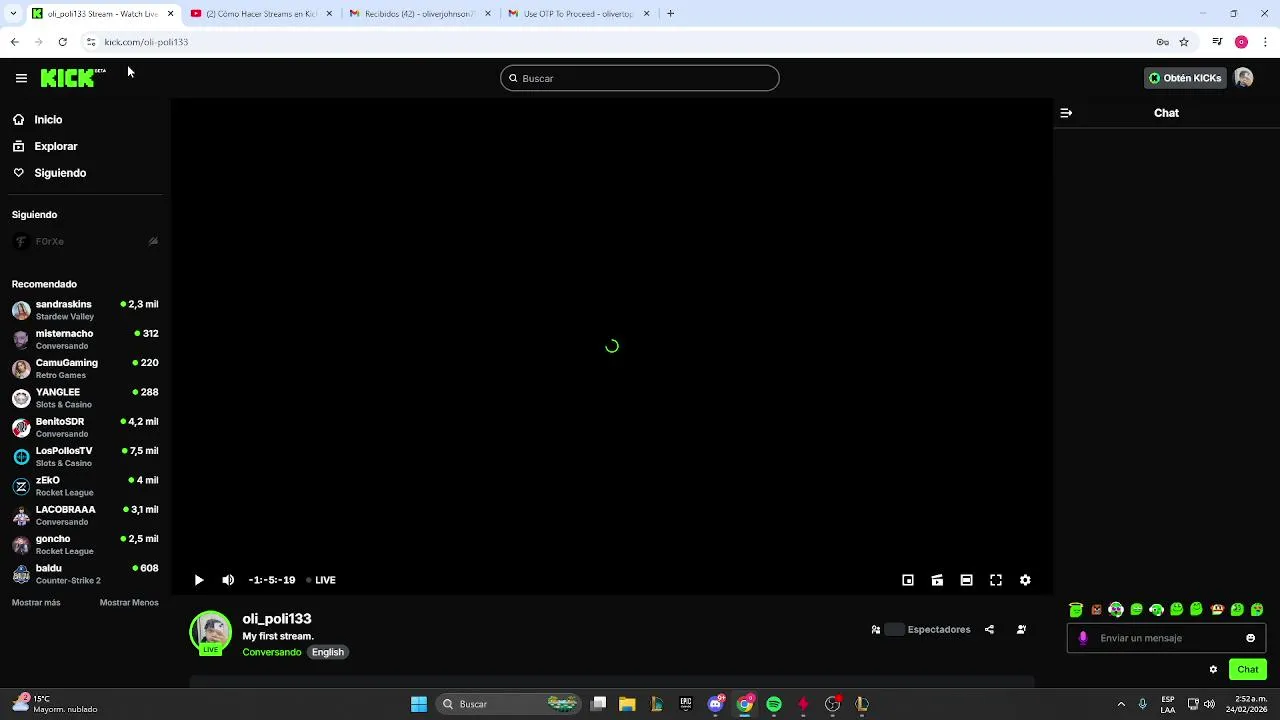Open oli_poli133 channel name link
Viewport: 1280px width, 720px height.
277,619
